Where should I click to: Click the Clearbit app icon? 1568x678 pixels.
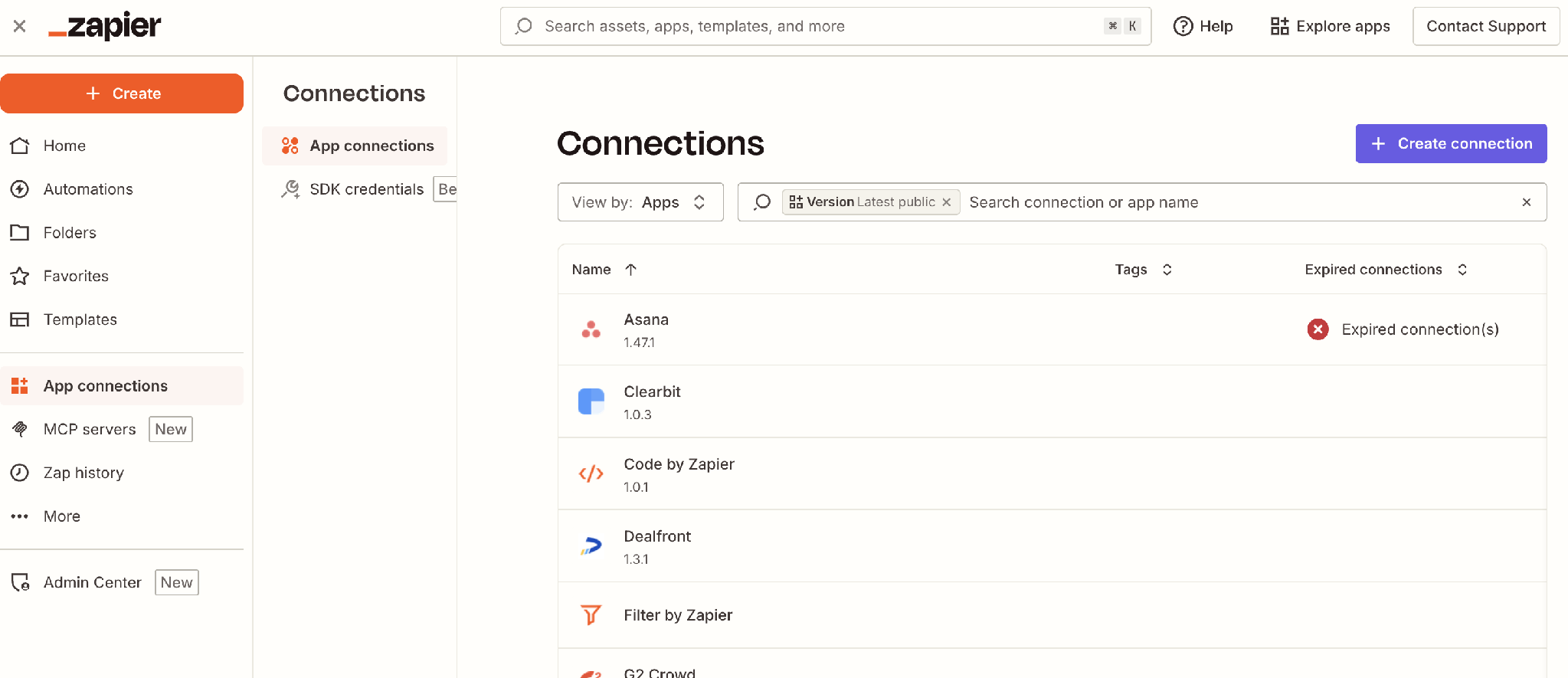(591, 401)
